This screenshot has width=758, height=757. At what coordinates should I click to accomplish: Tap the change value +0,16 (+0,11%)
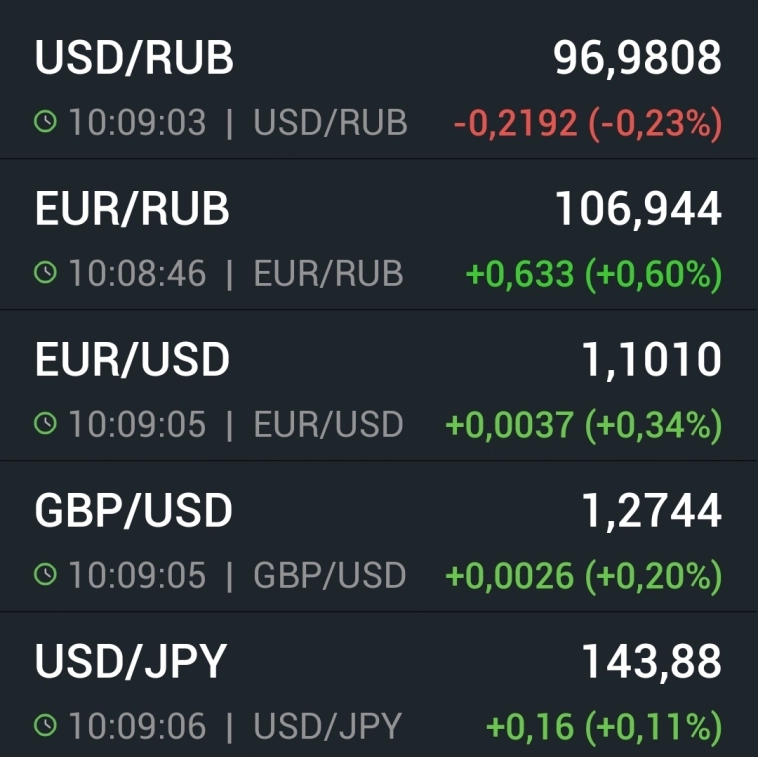click(603, 727)
